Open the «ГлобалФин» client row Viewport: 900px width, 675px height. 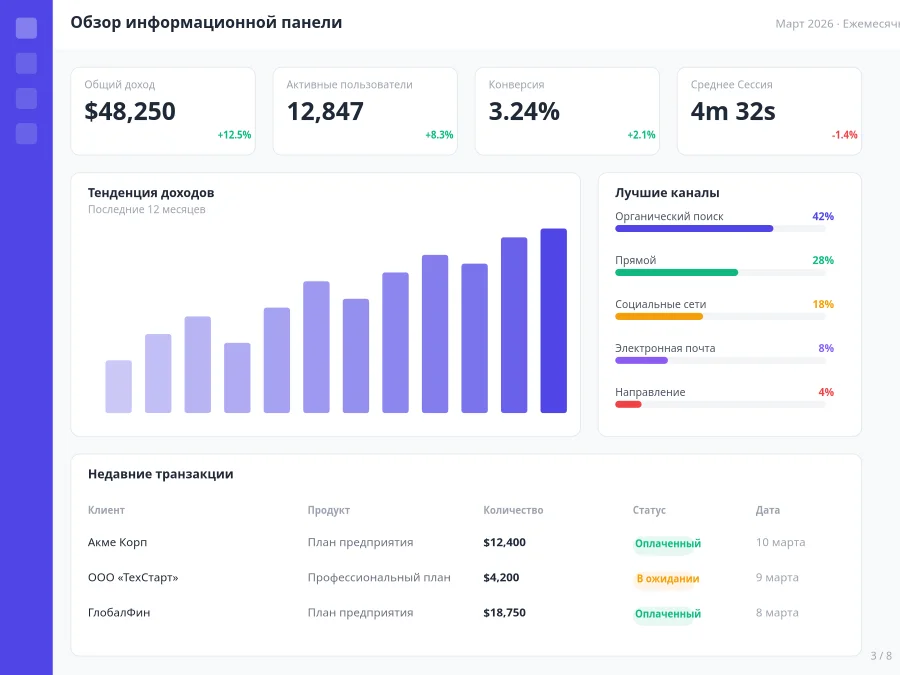(465, 612)
